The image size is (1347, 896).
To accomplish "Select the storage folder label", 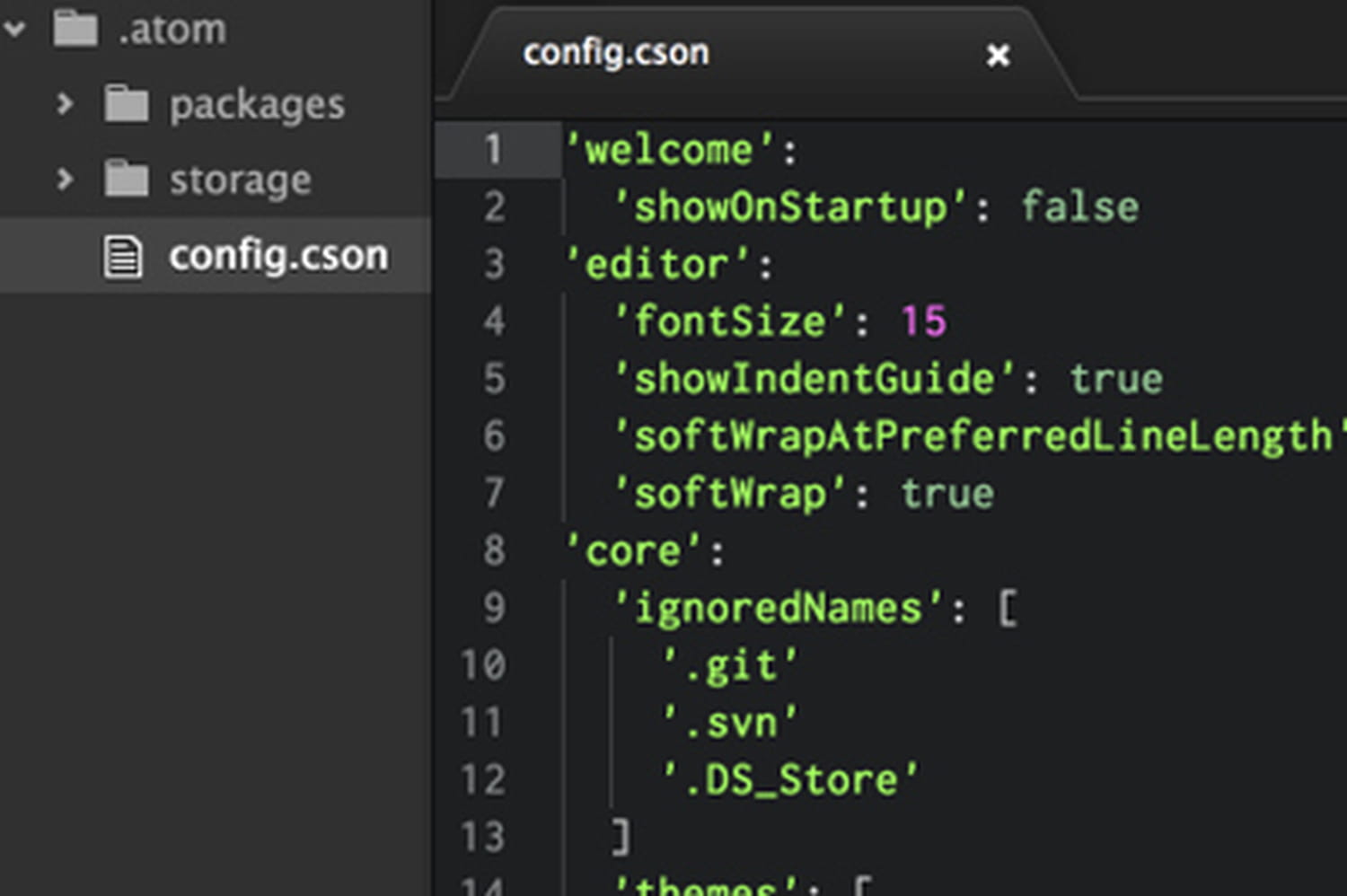I will click(241, 180).
